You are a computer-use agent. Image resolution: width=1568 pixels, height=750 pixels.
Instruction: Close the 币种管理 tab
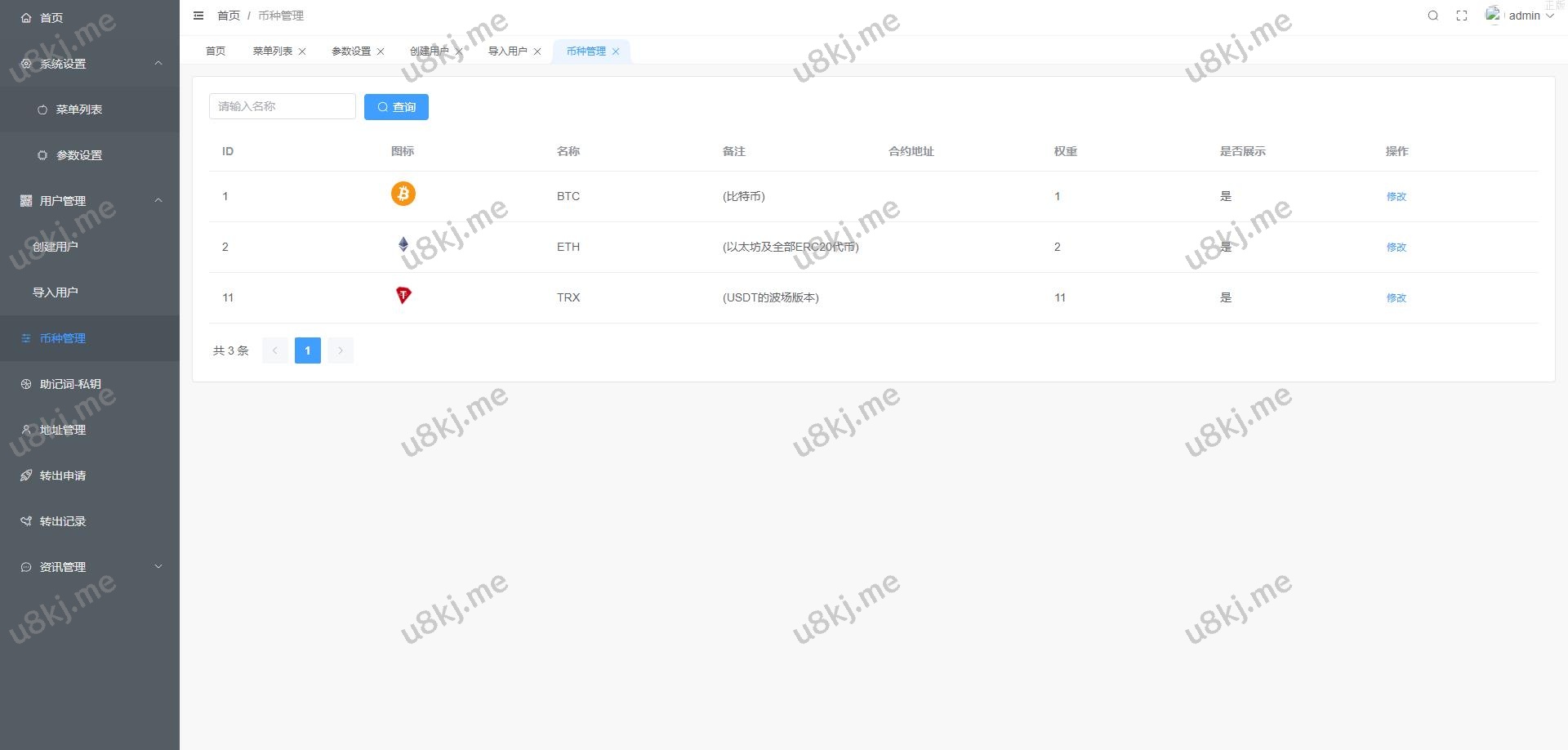tap(616, 51)
